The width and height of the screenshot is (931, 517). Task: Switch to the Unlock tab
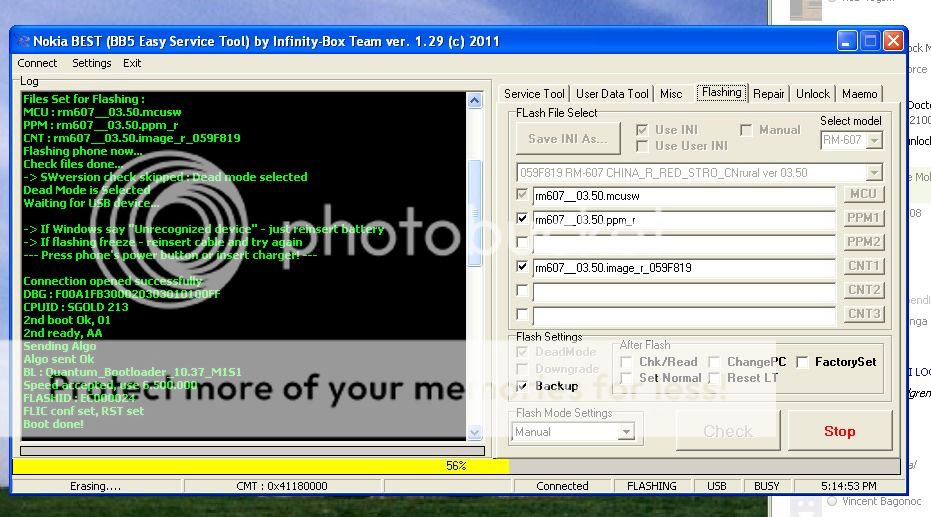point(812,94)
